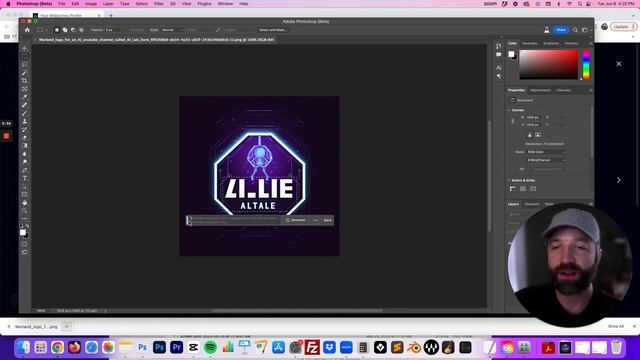Screen dimensions: 640x360
Task: Click the rainbow hue slider
Action: click(586, 64)
